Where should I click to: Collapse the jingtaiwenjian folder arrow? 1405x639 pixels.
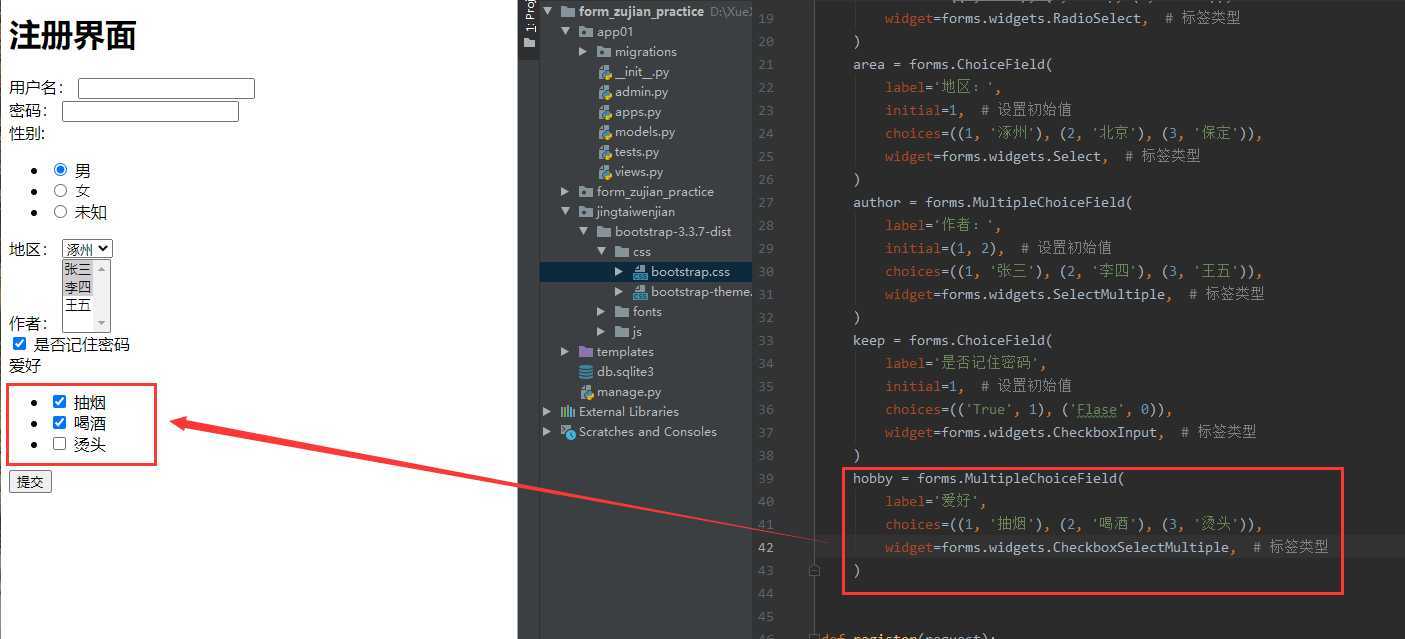pos(566,212)
